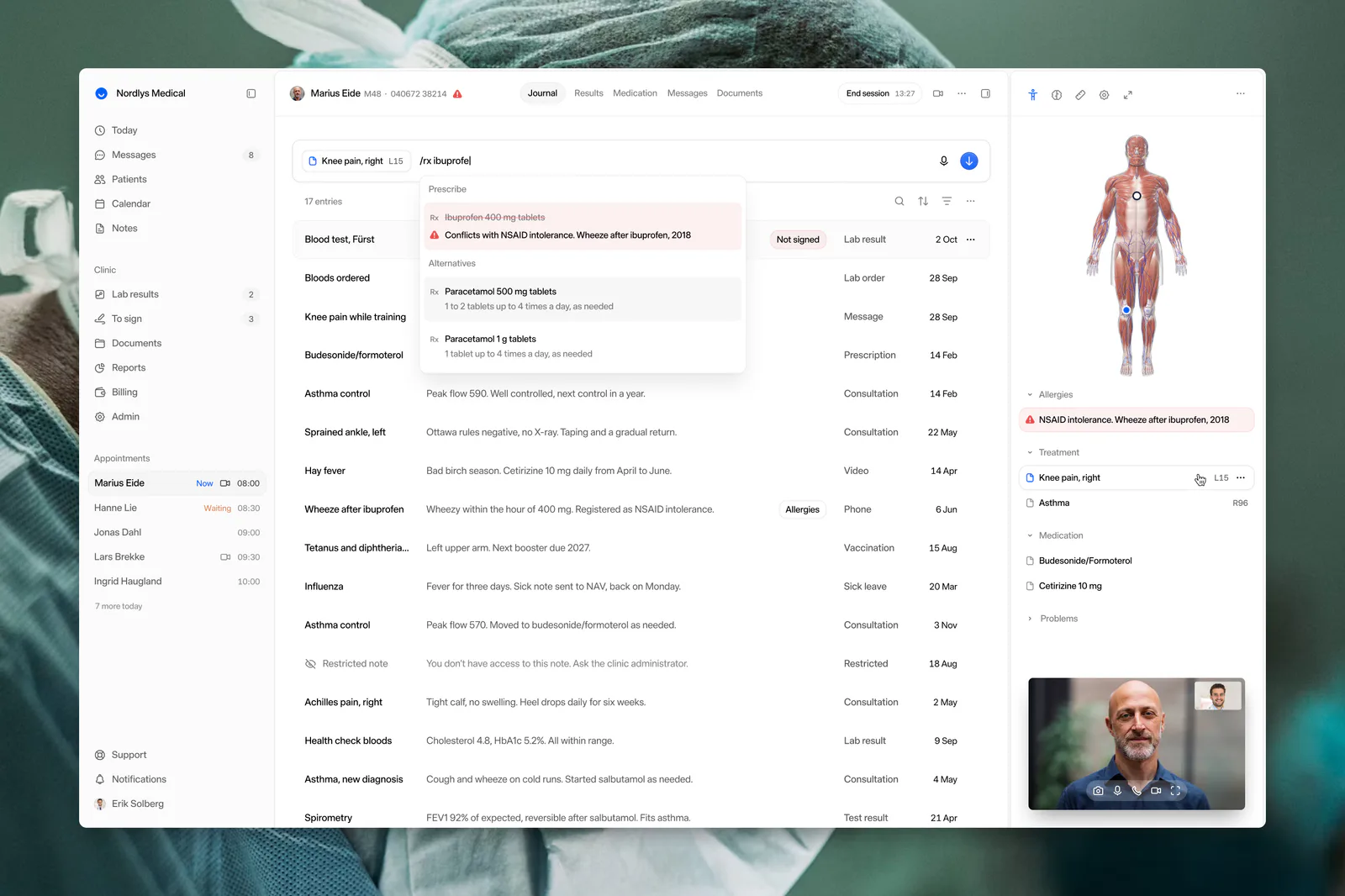Enter fullscreen for the video call
This screenshot has height=896, width=1345.
coord(1175,791)
